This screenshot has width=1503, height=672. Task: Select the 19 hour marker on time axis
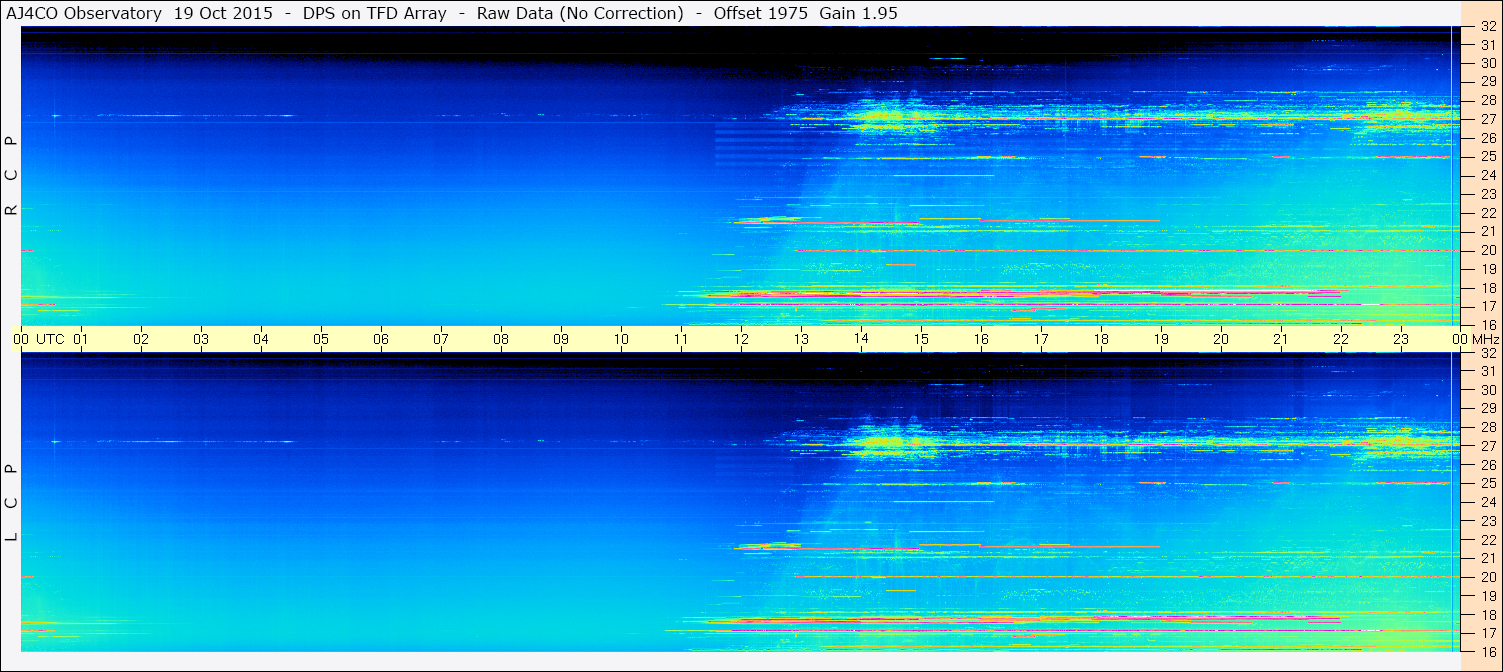1161,339
